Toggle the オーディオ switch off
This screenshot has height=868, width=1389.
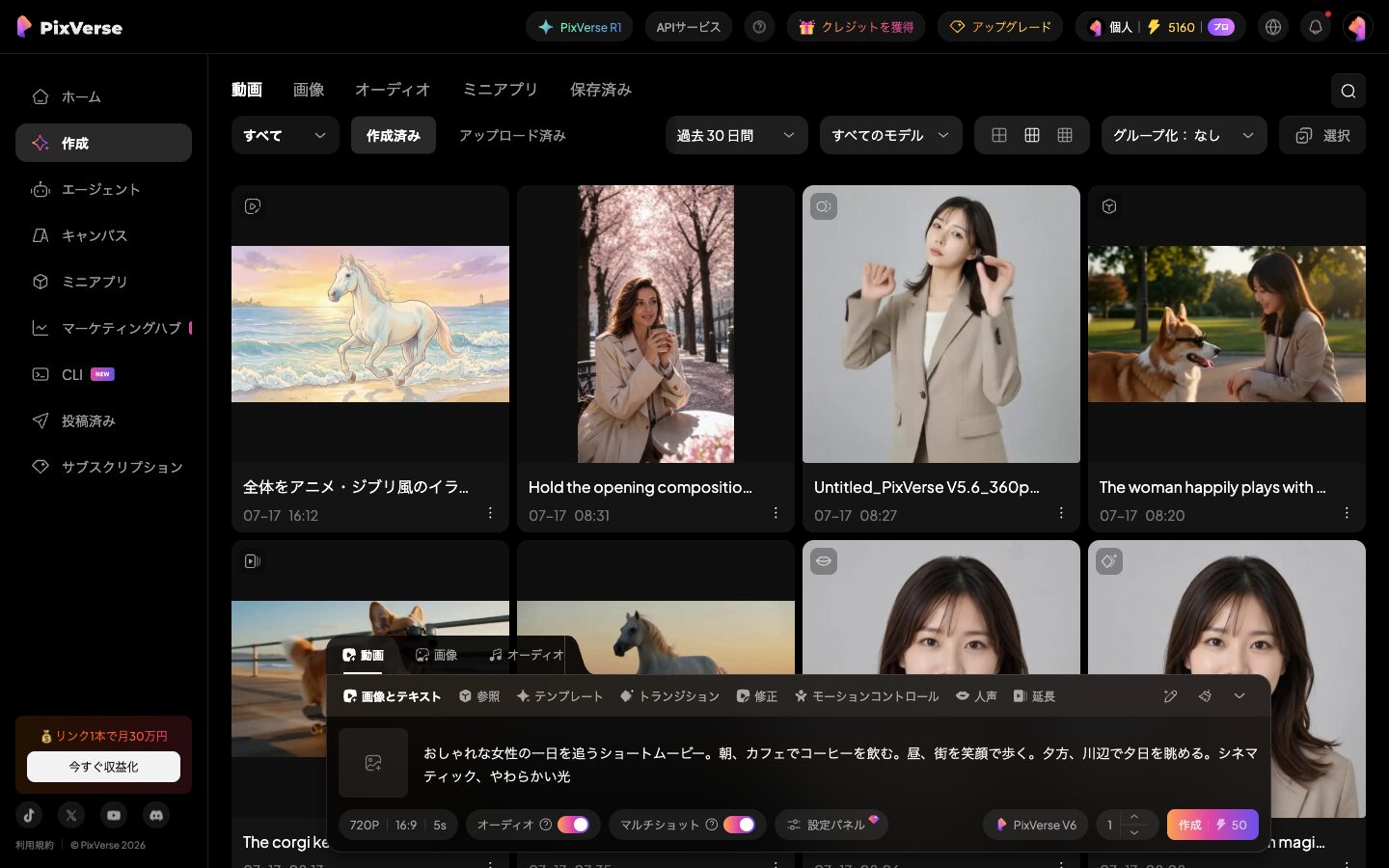(573, 825)
